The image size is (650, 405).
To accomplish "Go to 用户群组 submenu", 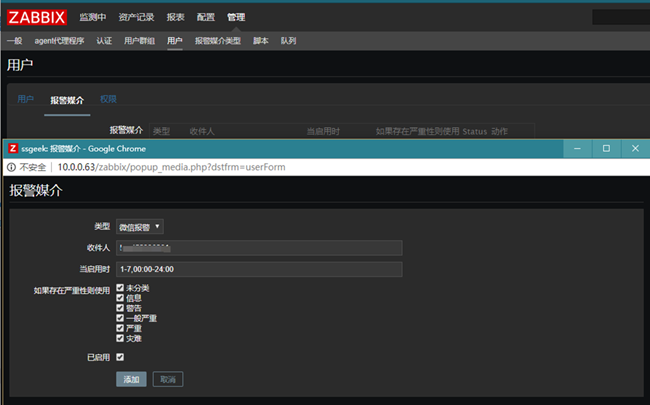I will pyautogui.click(x=139, y=41).
